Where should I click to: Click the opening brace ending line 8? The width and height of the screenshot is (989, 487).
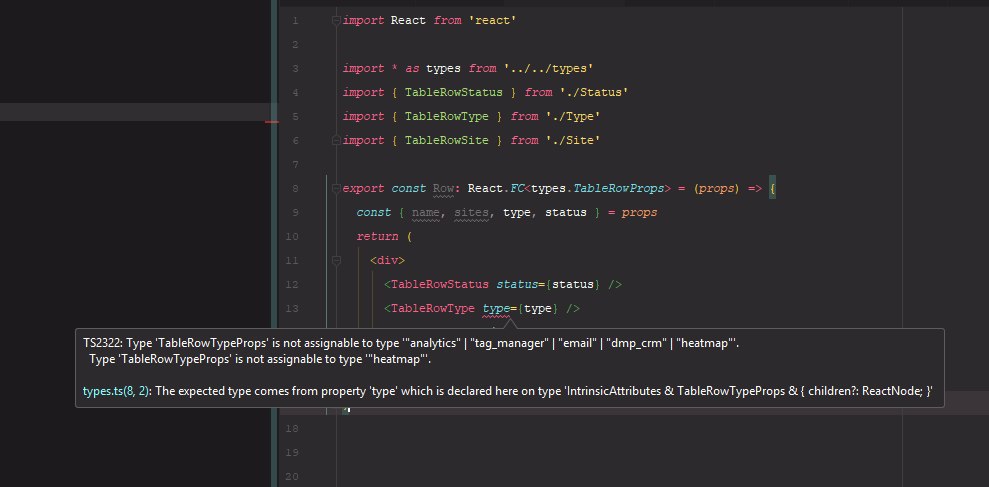click(x=772, y=189)
